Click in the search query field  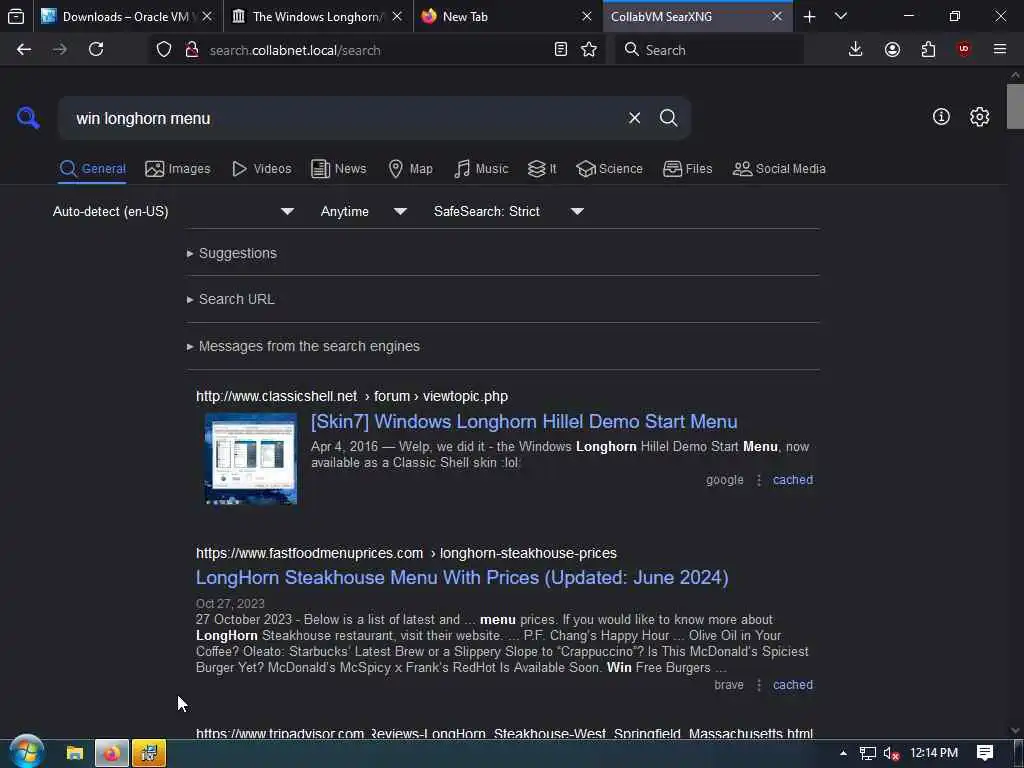346,118
